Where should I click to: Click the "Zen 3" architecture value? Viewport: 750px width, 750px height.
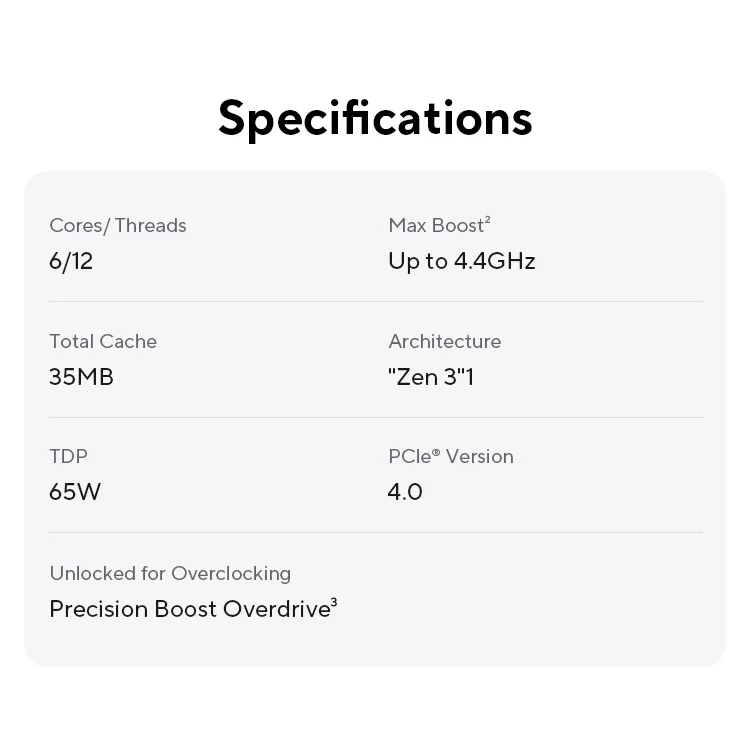[x=425, y=377]
